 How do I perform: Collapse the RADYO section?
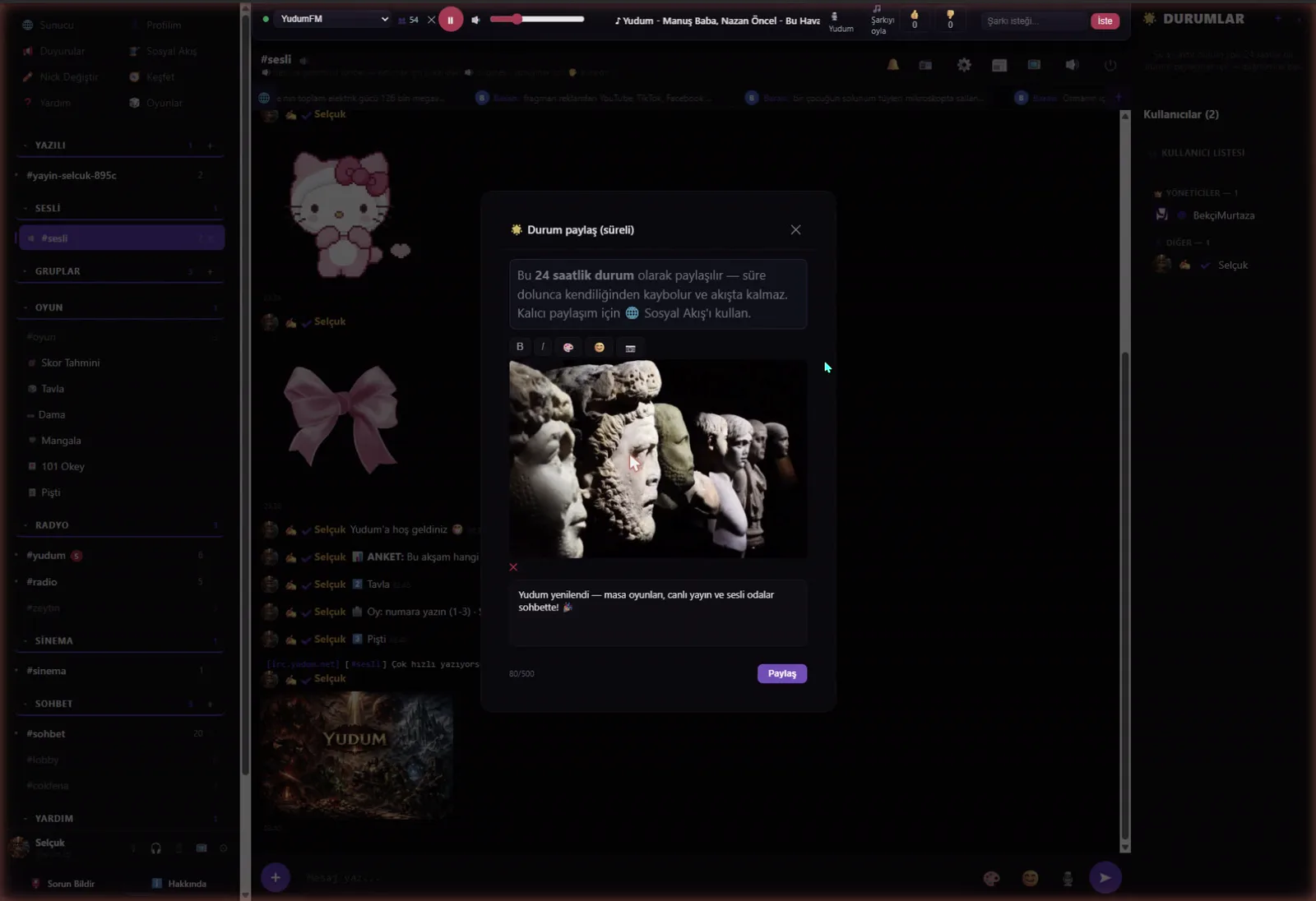pyautogui.click(x=52, y=525)
